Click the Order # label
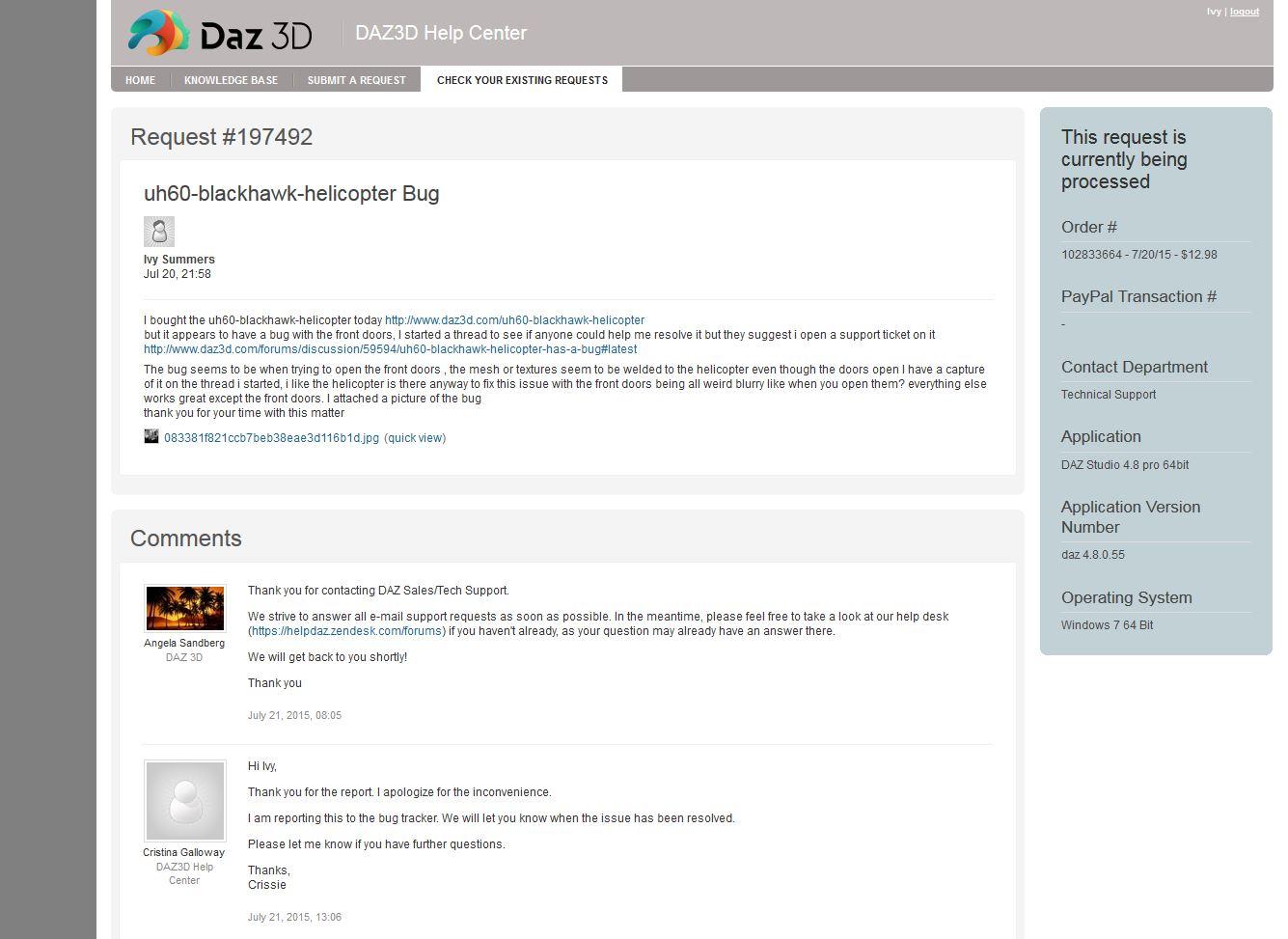 tap(1089, 227)
